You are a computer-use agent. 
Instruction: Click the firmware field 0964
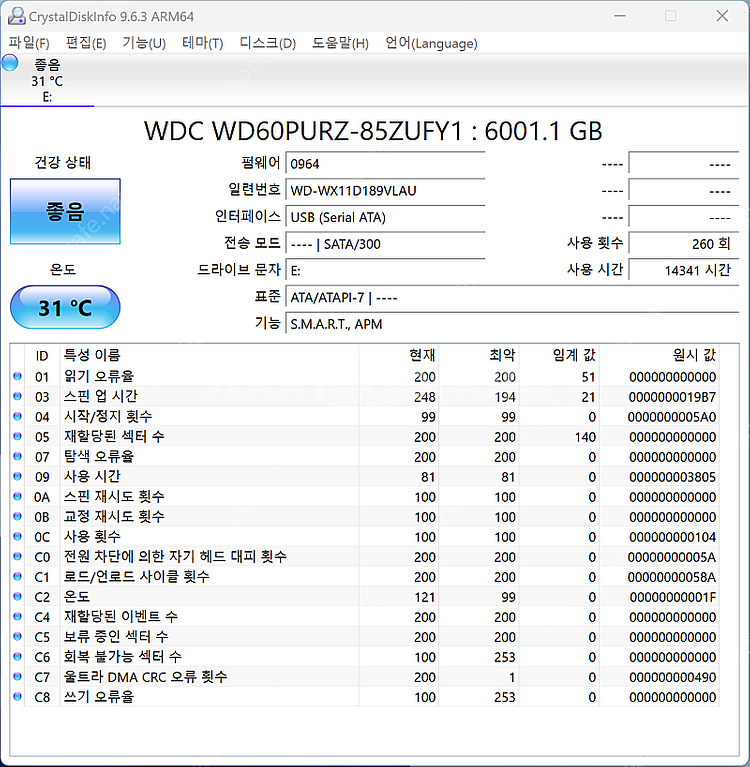pyautogui.click(x=385, y=164)
